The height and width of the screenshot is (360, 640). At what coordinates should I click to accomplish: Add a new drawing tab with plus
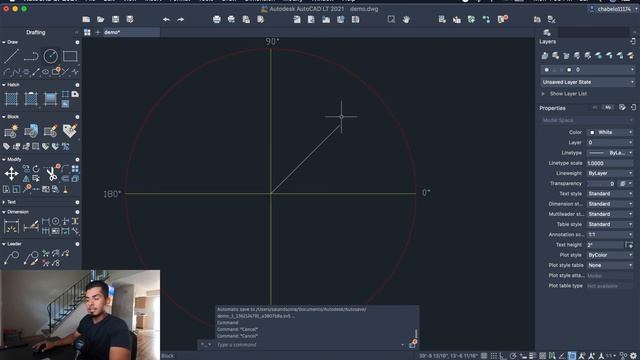97,32
